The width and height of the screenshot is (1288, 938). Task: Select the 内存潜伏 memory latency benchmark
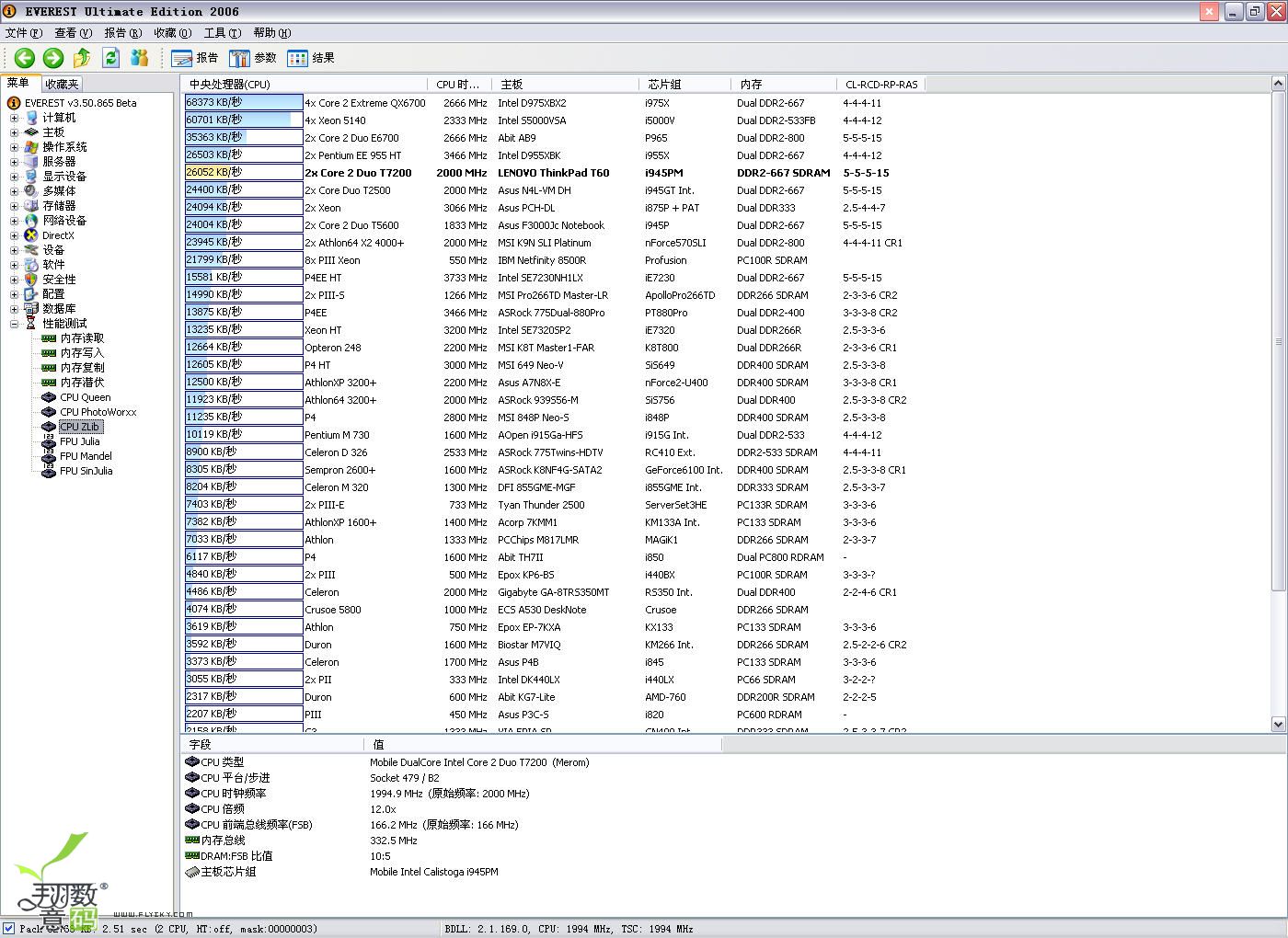(x=82, y=383)
